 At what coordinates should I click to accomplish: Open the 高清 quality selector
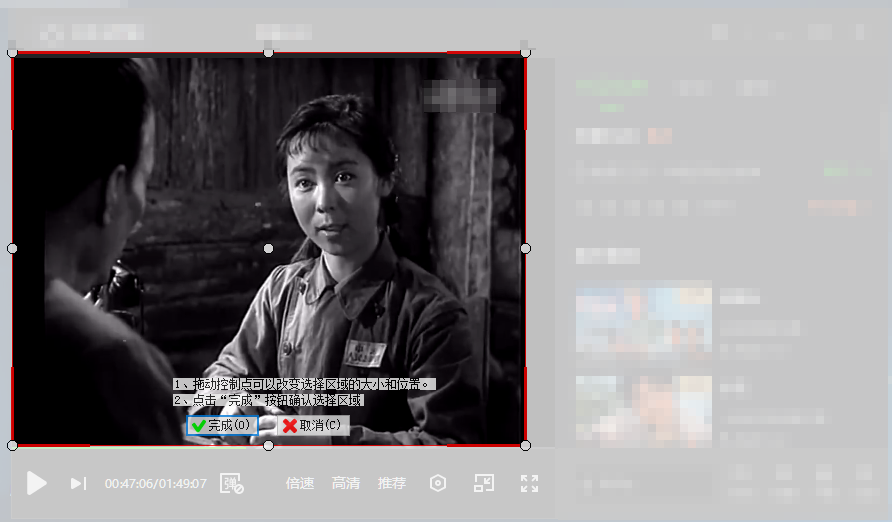pos(346,484)
